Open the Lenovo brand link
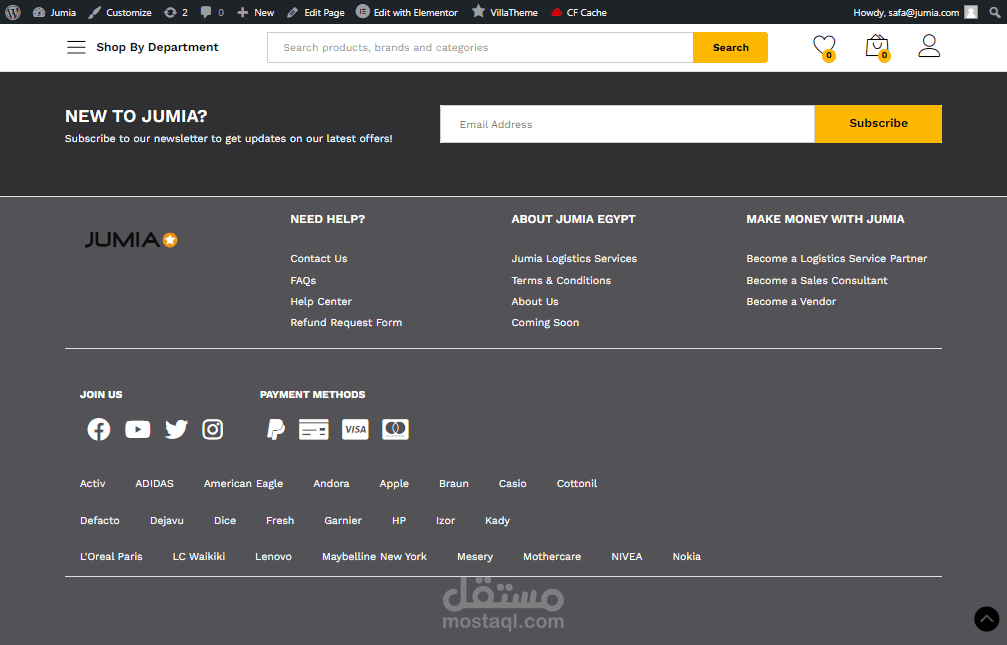This screenshot has width=1007, height=645. (x=273, y=556)
